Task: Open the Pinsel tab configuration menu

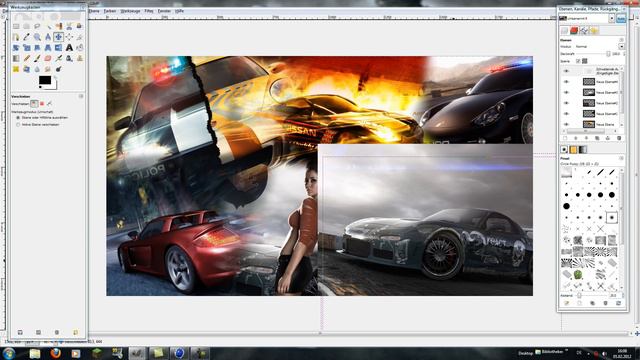Action: [622, 158]
